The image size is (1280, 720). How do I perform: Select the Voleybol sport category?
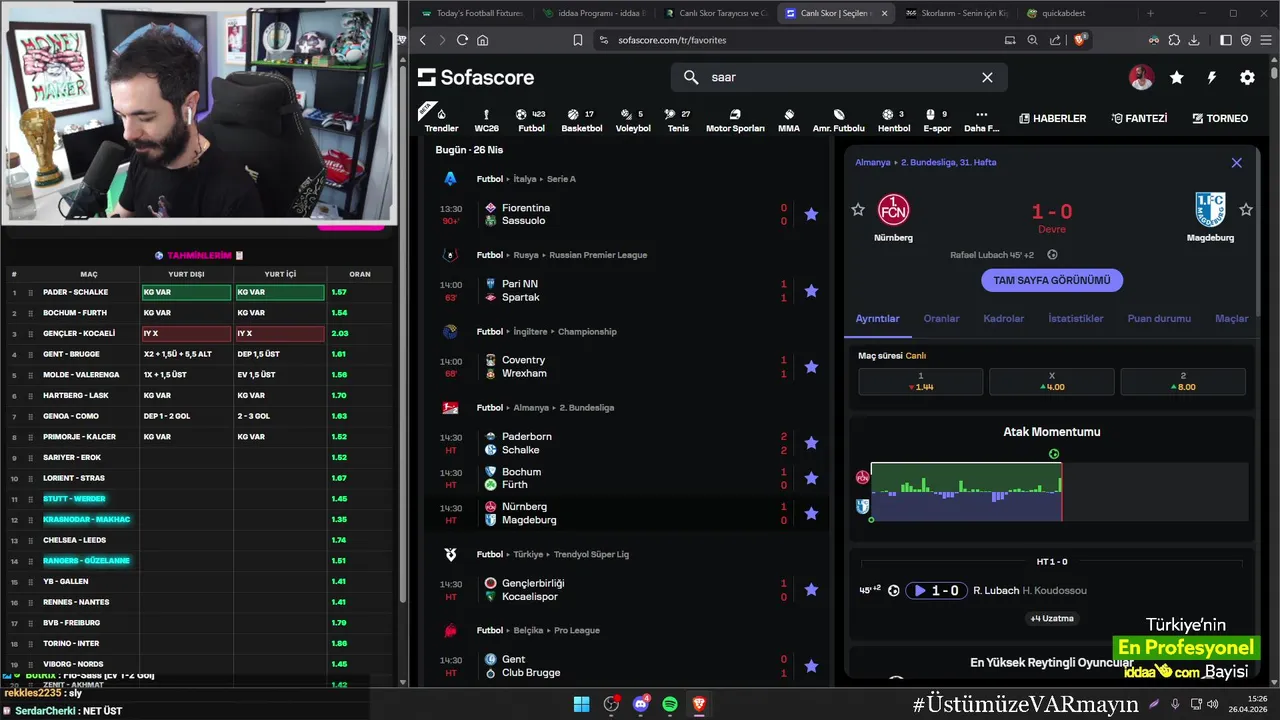[x=632, y=119]
